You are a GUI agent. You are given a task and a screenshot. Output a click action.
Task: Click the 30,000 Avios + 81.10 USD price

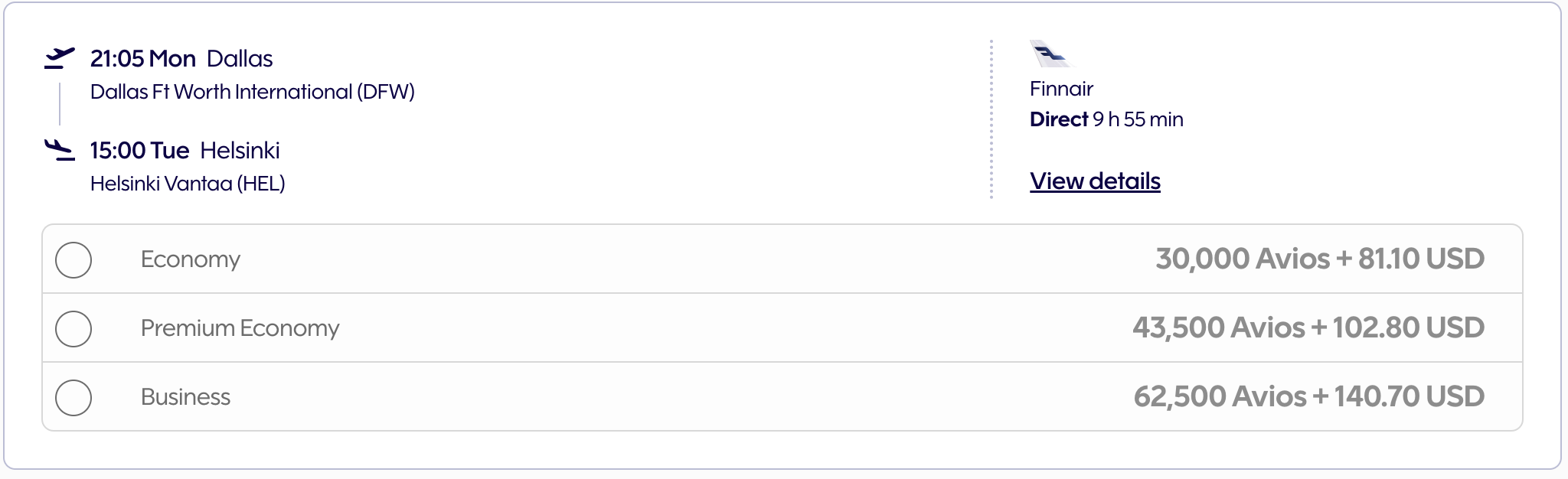[1319, 259]
